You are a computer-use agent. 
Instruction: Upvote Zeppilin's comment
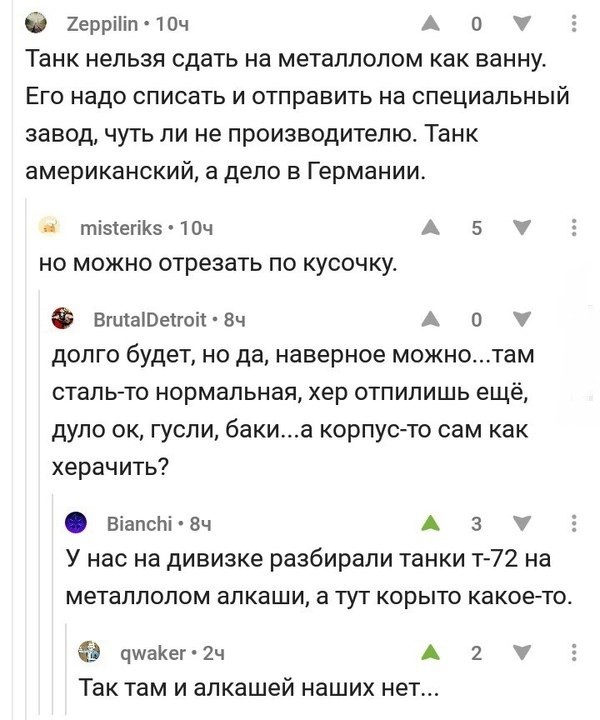pyautogui.click(x=428, y=24)
